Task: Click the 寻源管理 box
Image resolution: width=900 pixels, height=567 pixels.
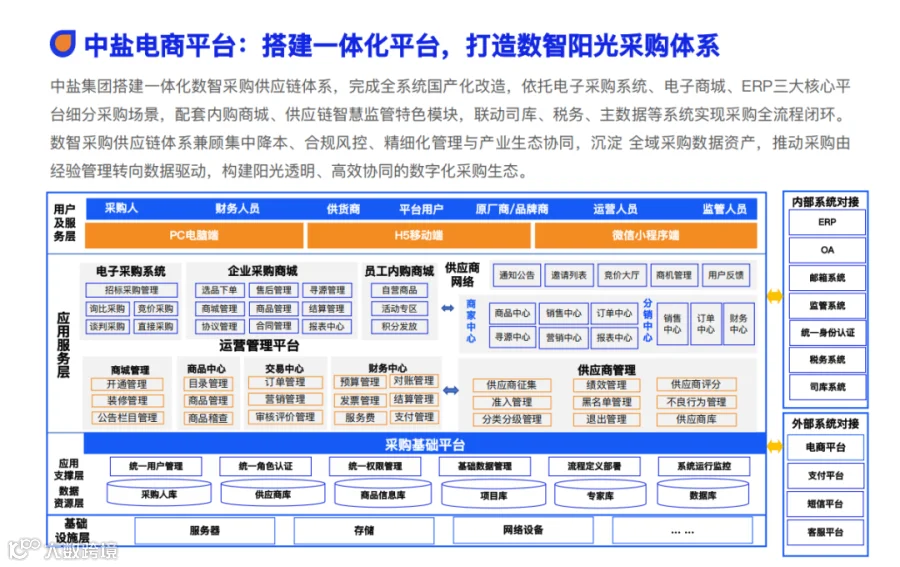Action: (327, 290)
